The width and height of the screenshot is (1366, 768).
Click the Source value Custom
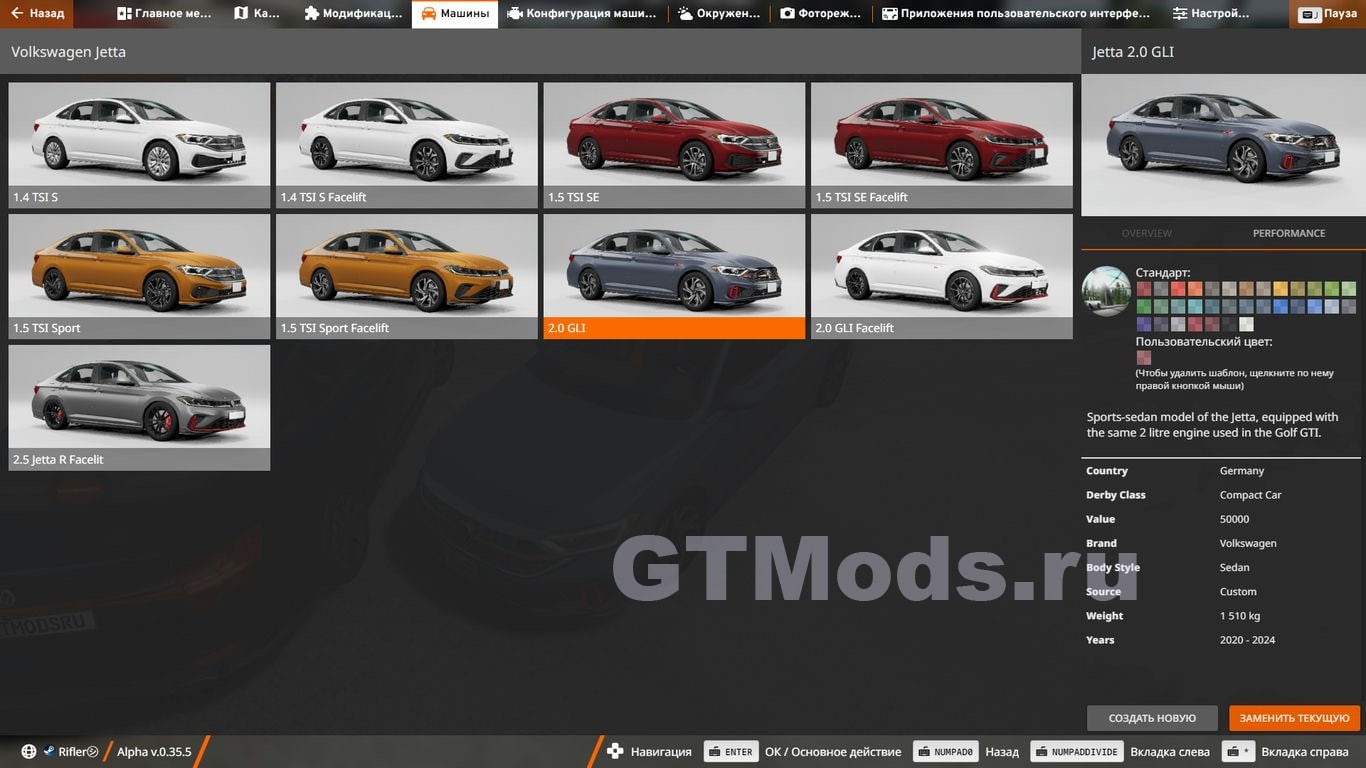point(1238,592)
